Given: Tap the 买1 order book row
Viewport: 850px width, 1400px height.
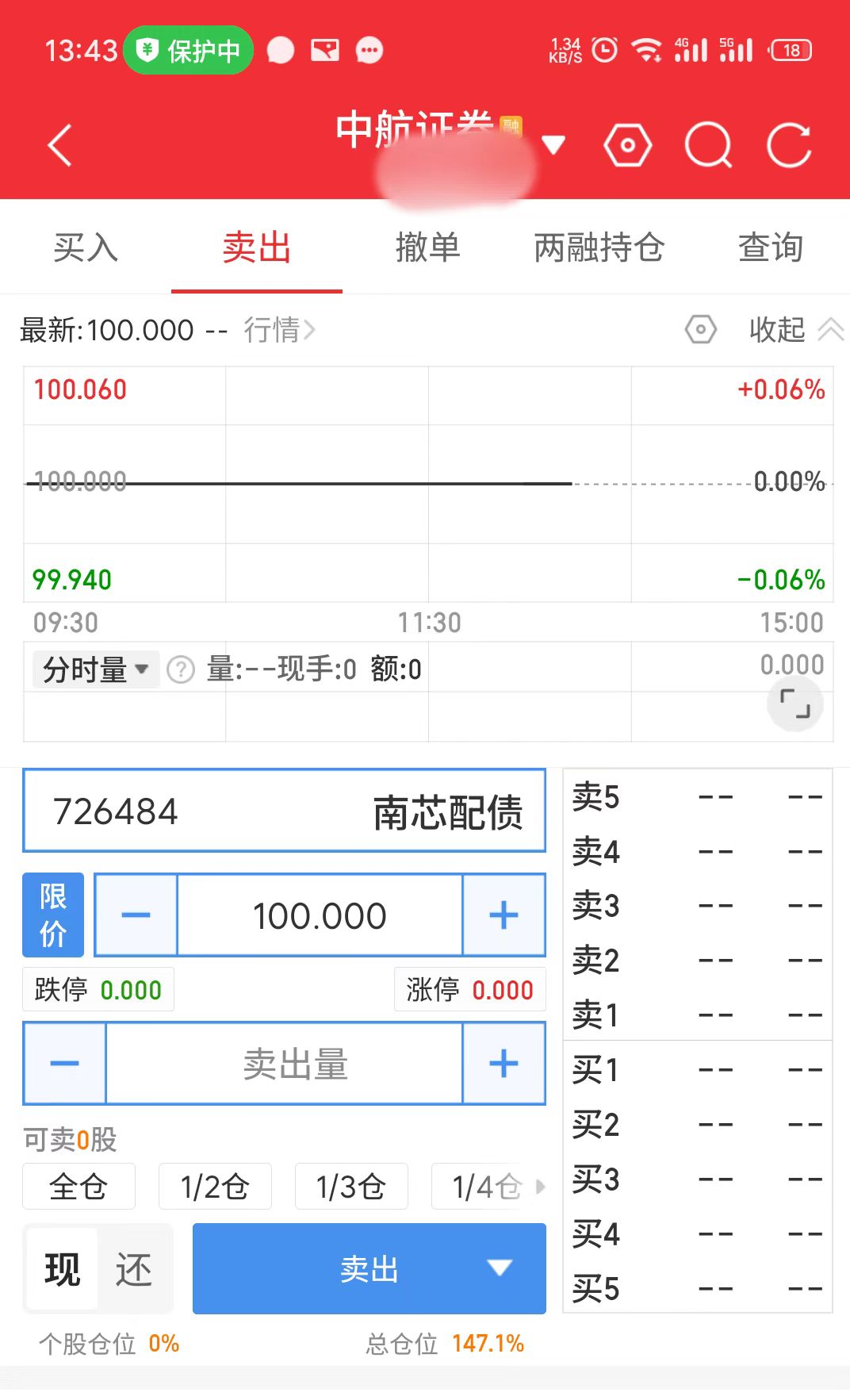Looking at the screenshot, I should [x=698, y=1069].
